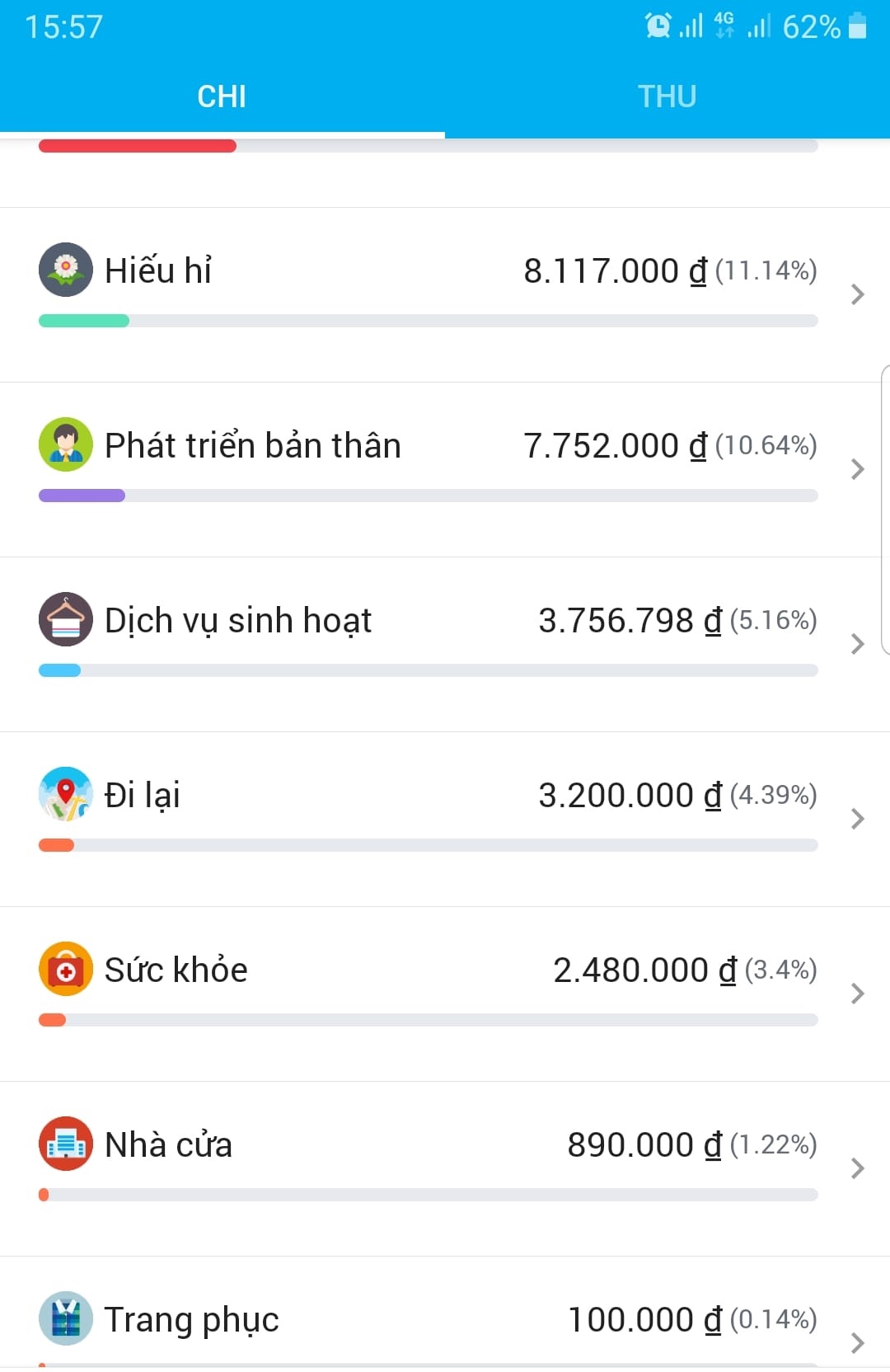Image resolution: width=890 pixels, height=1372 pixels.
Task: Tap the Dịch vụ sinh hoạt hanger icon
Action: pos(66,619)
